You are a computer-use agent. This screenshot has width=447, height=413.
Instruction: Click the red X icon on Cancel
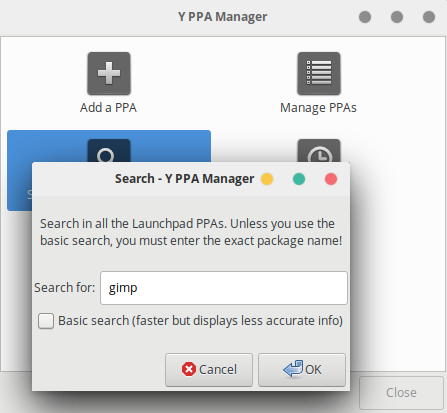click(189, 369)
